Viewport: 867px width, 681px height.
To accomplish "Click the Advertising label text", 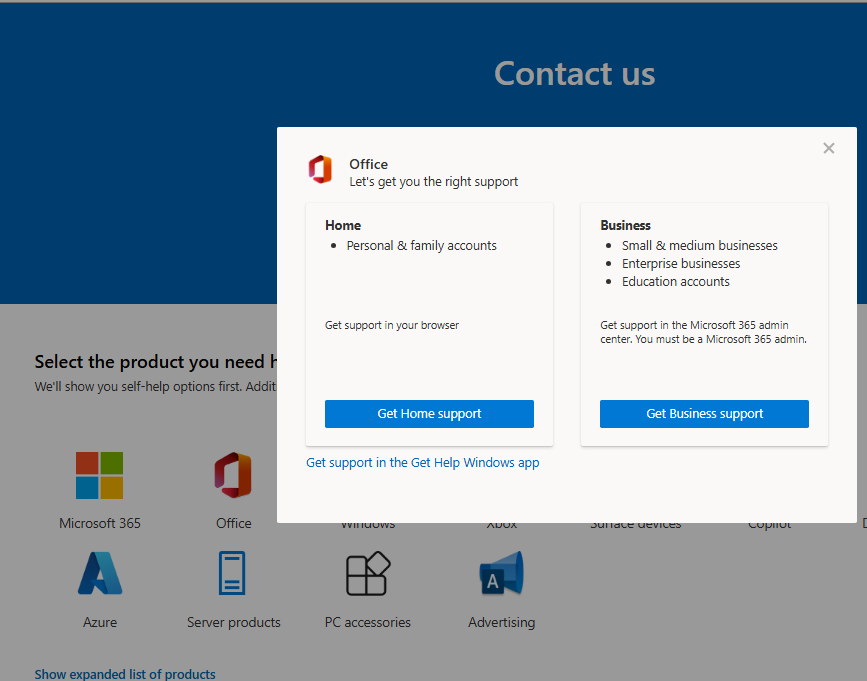I will click(502, 622).
